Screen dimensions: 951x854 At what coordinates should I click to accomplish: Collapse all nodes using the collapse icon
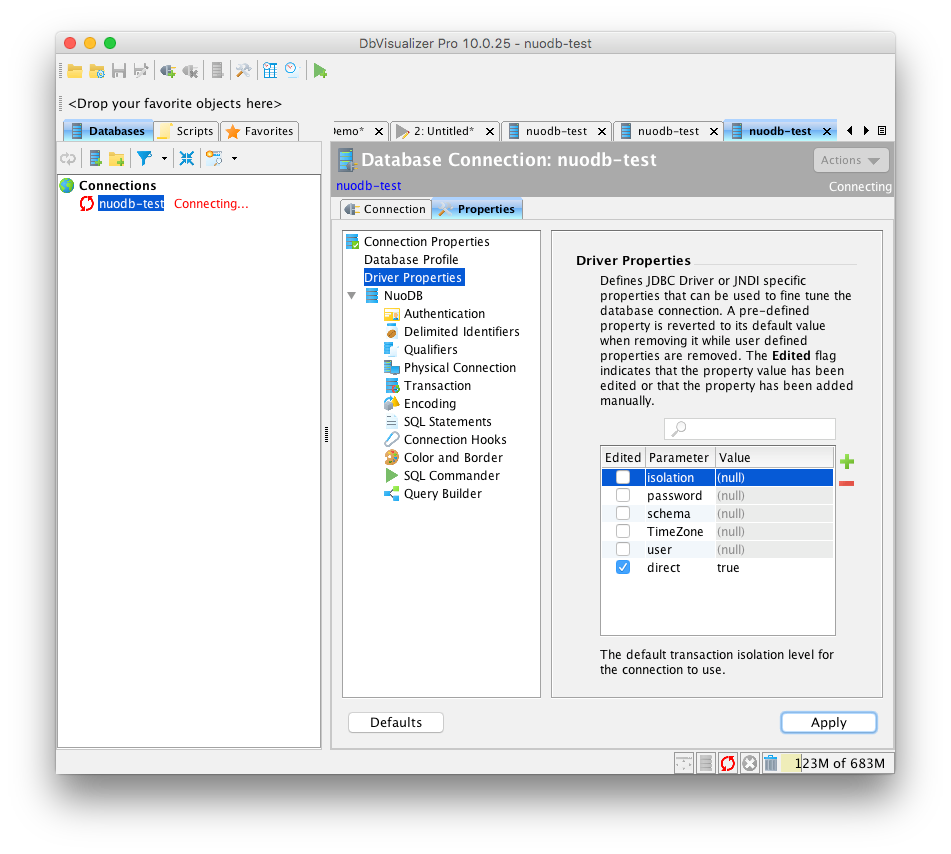point(187,158)
